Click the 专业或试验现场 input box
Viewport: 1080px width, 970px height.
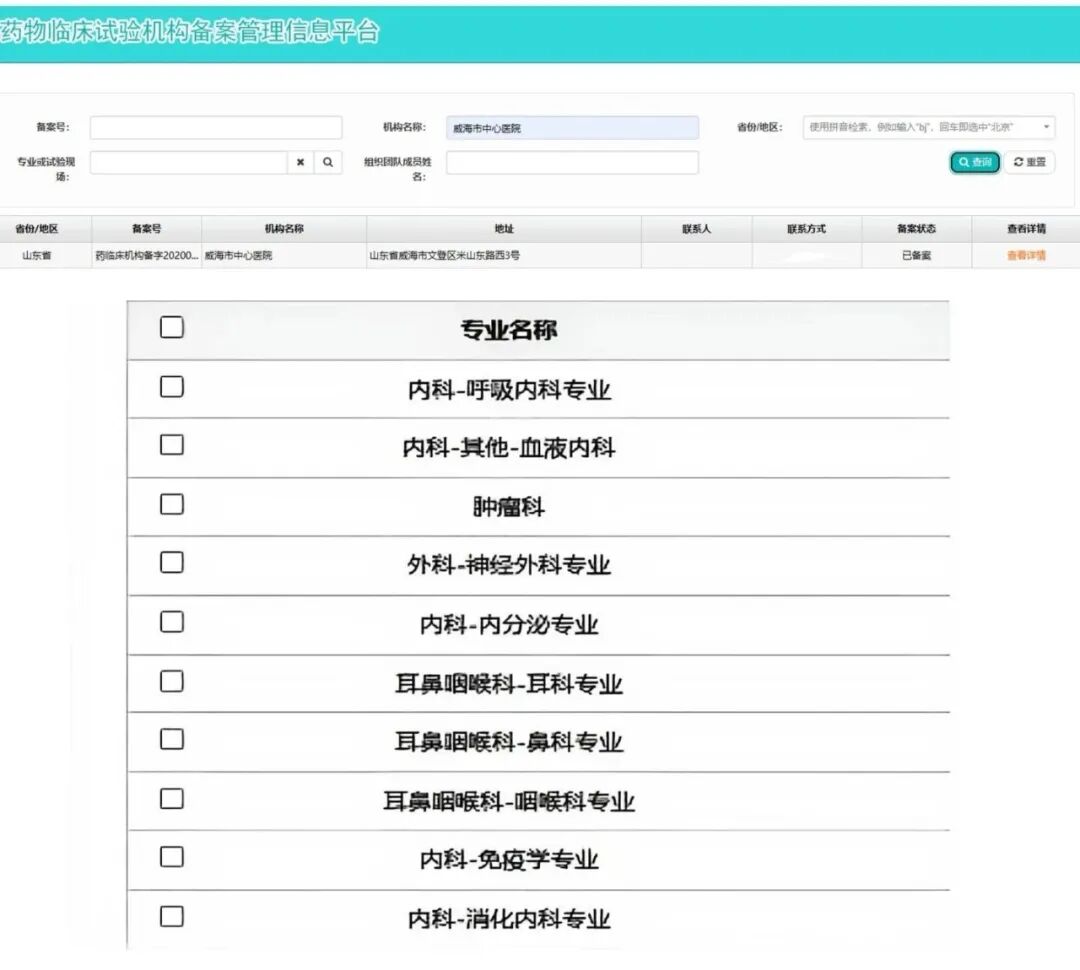pyautogui.click(x=189, y=163)
